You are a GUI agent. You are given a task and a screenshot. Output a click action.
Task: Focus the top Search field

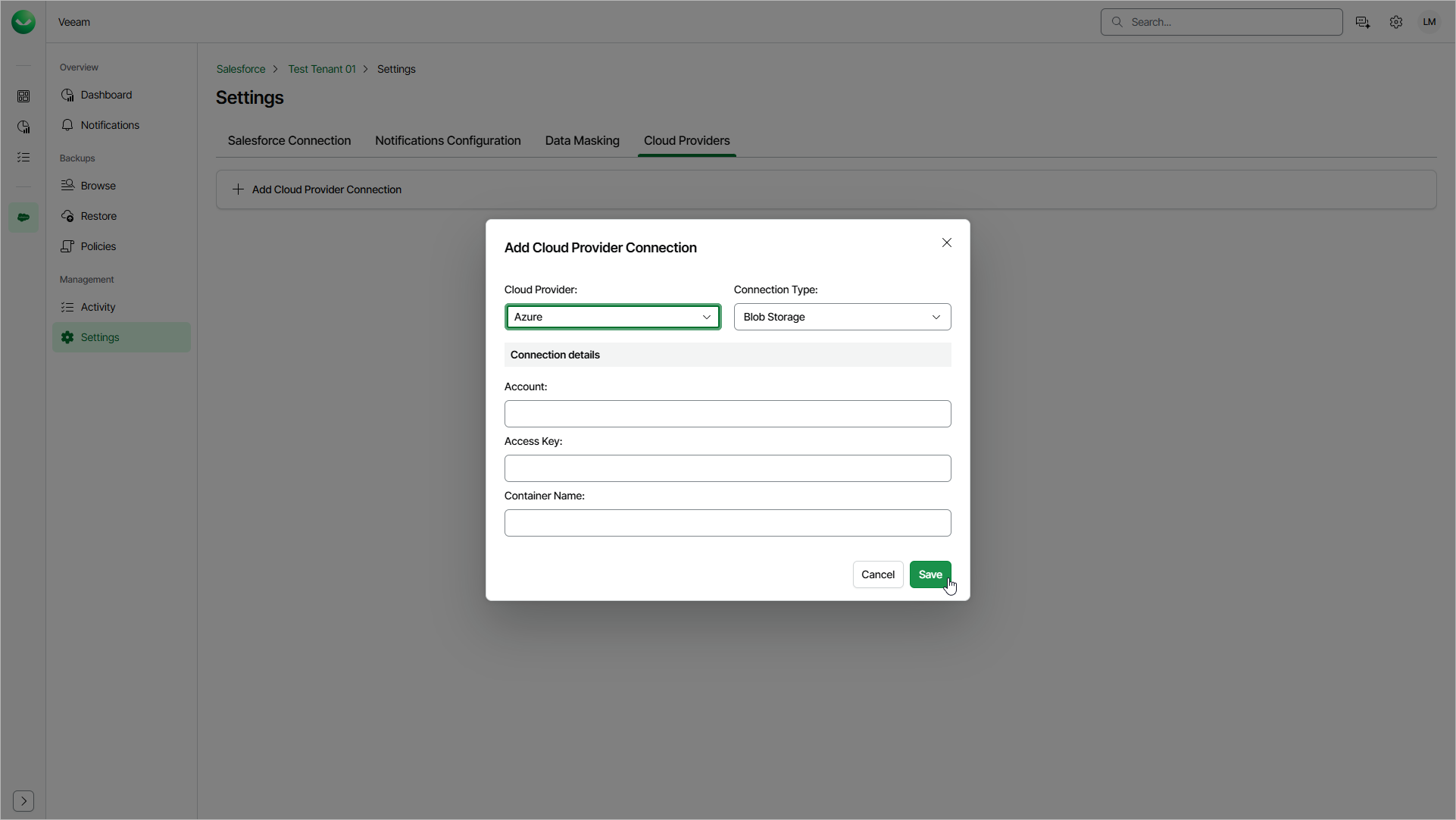(x=1221, y=22)
